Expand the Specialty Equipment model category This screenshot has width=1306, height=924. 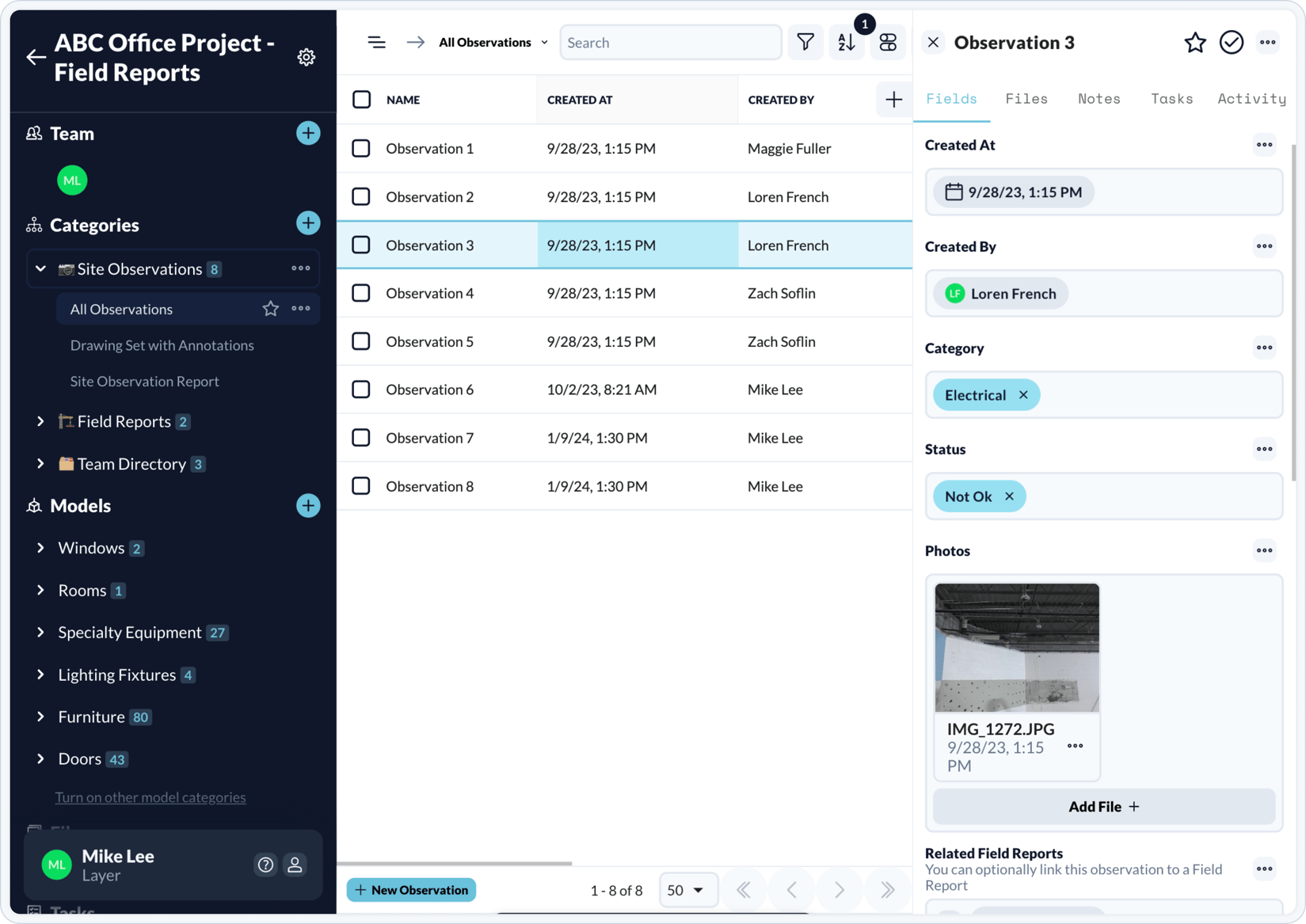point(40,632)
